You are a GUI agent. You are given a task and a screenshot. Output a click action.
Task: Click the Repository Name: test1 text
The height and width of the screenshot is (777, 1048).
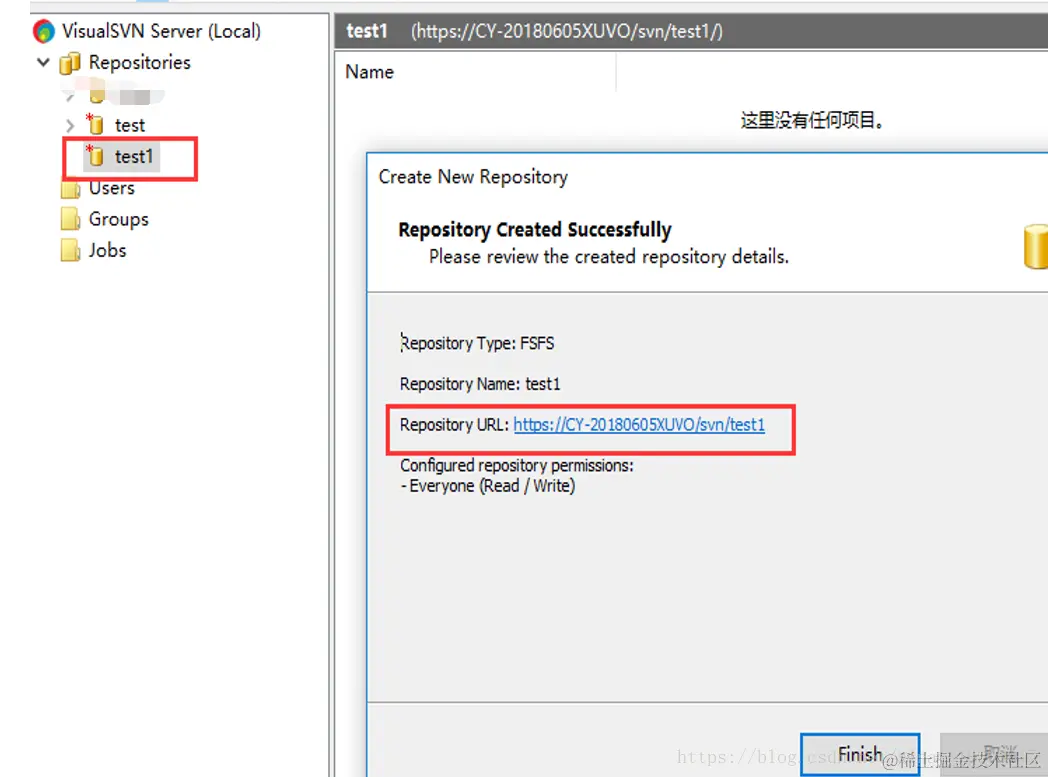pyautogui.click(x=480, y=384)
